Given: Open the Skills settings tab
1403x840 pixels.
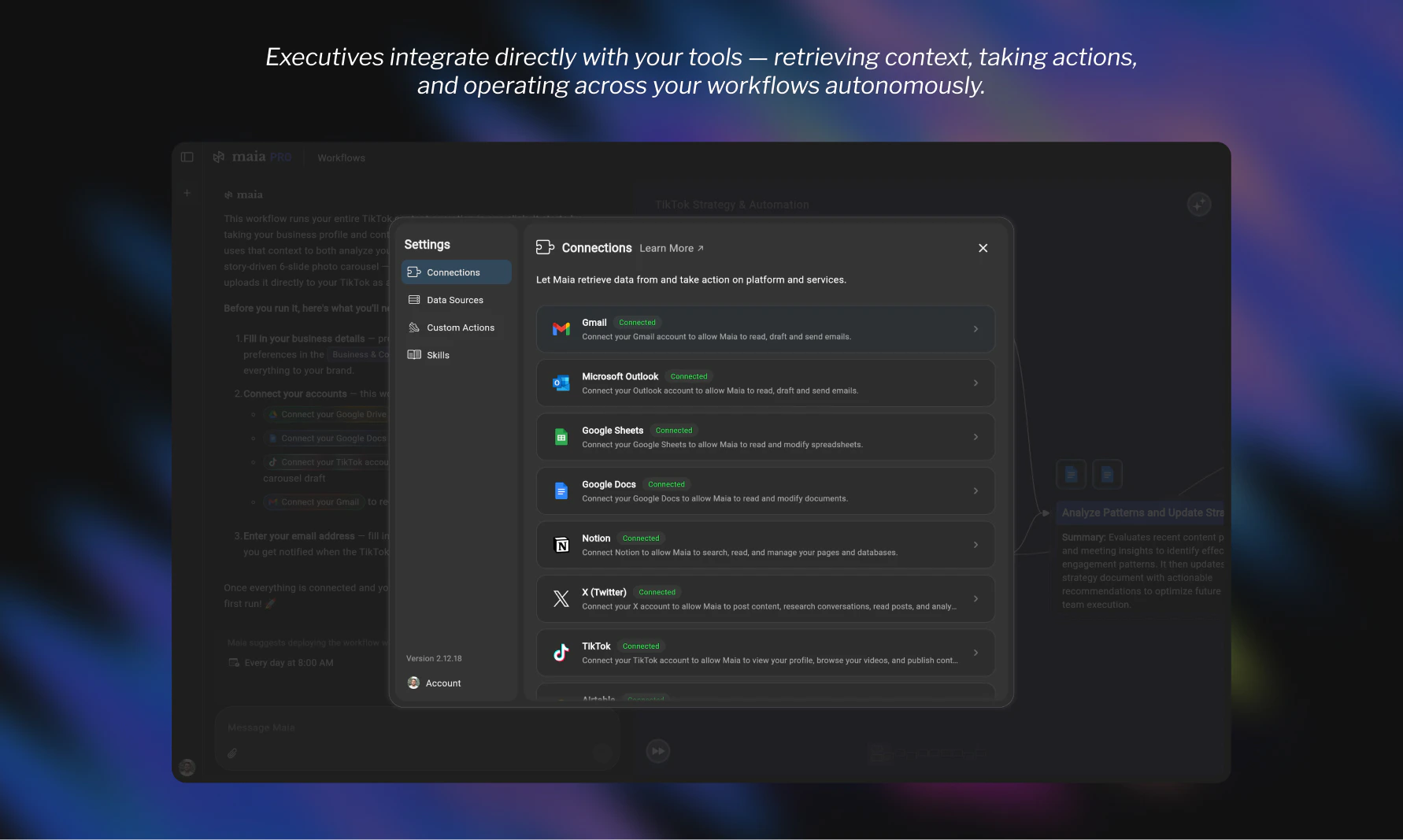Looking at the screenshot, I should point(456,355).
